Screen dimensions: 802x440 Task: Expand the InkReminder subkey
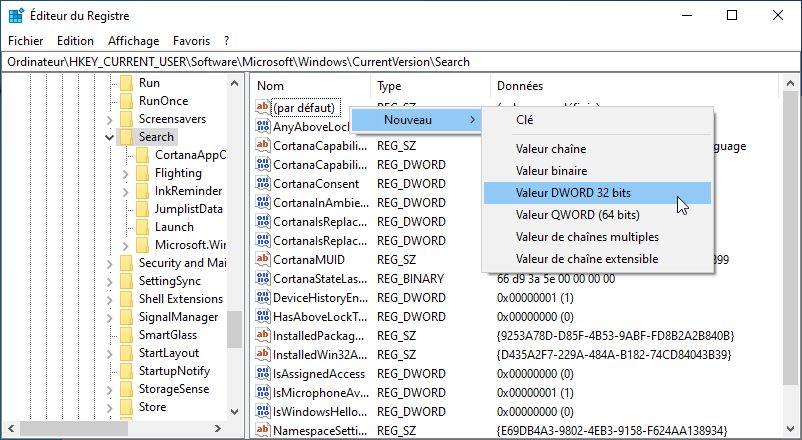point(126,191)
